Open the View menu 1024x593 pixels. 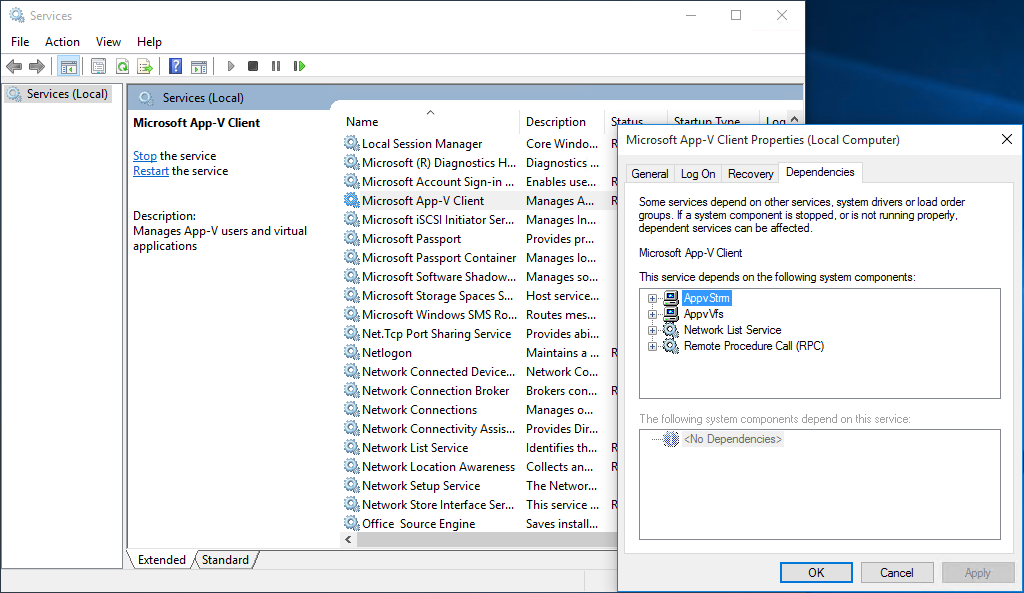[x=108, y=42]
